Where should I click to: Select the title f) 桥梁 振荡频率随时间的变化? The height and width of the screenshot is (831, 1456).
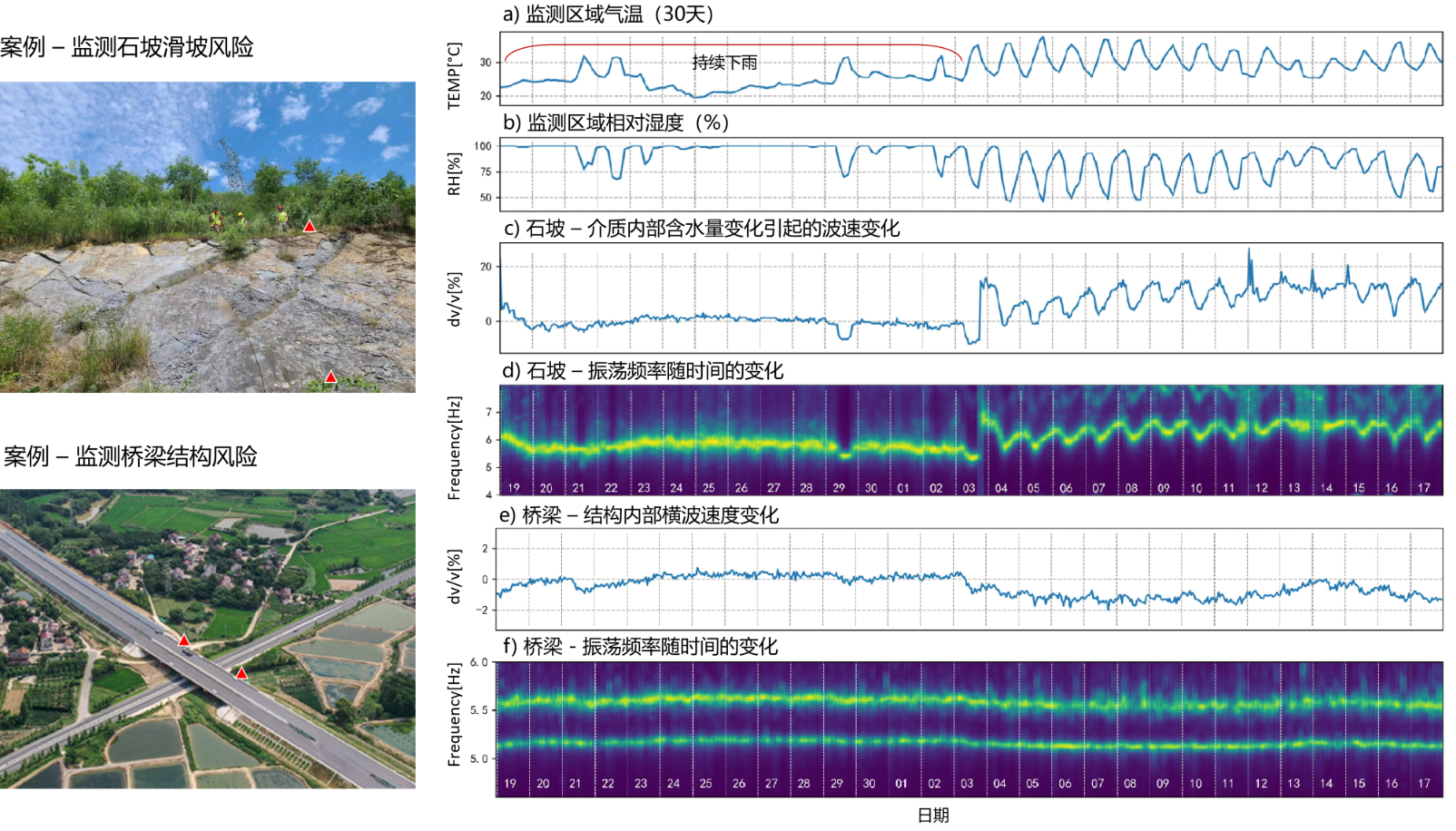point(640,647)
